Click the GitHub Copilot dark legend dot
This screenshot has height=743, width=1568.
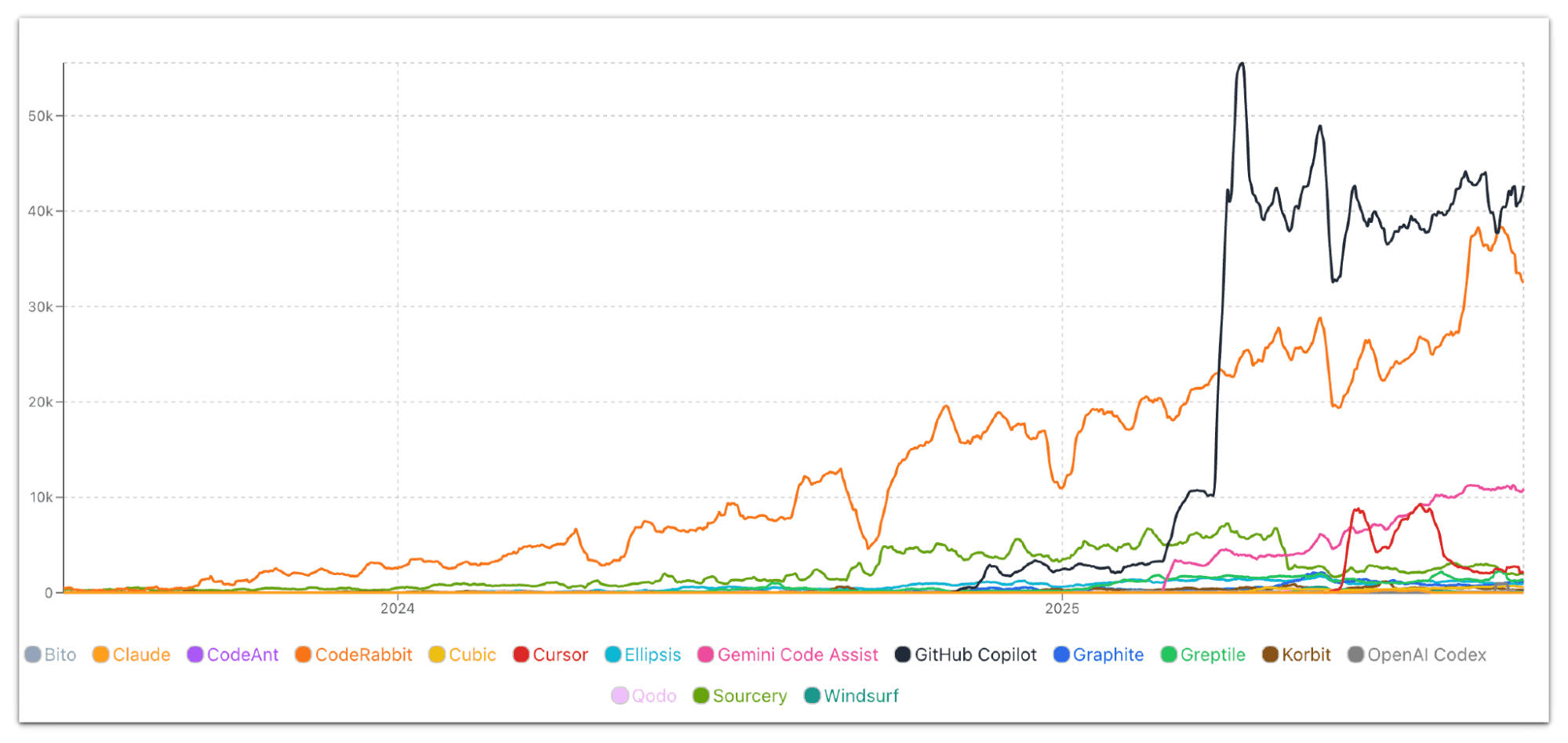tap(903, 654)
